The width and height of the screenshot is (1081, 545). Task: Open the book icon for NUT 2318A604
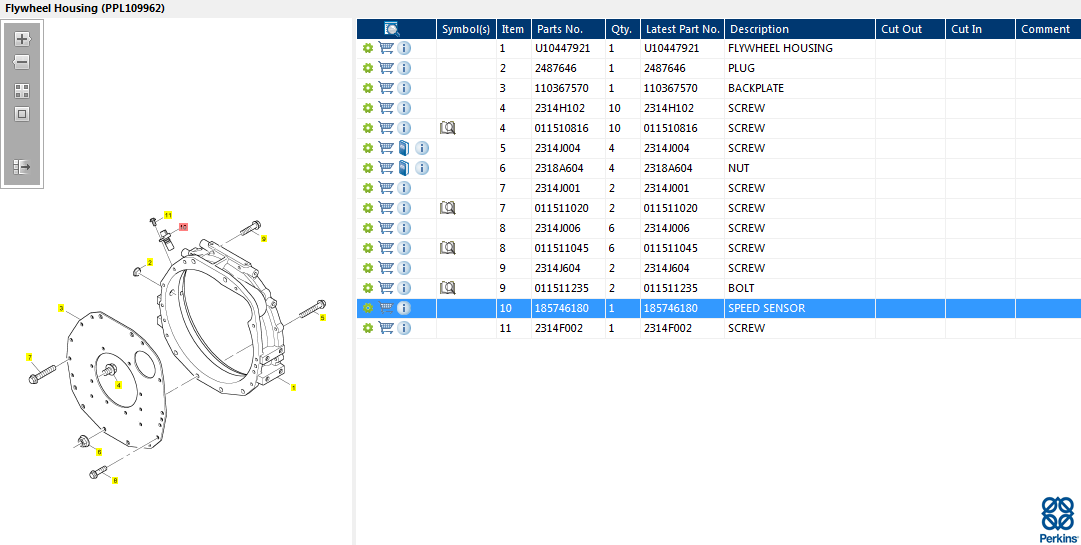point(405,168)
